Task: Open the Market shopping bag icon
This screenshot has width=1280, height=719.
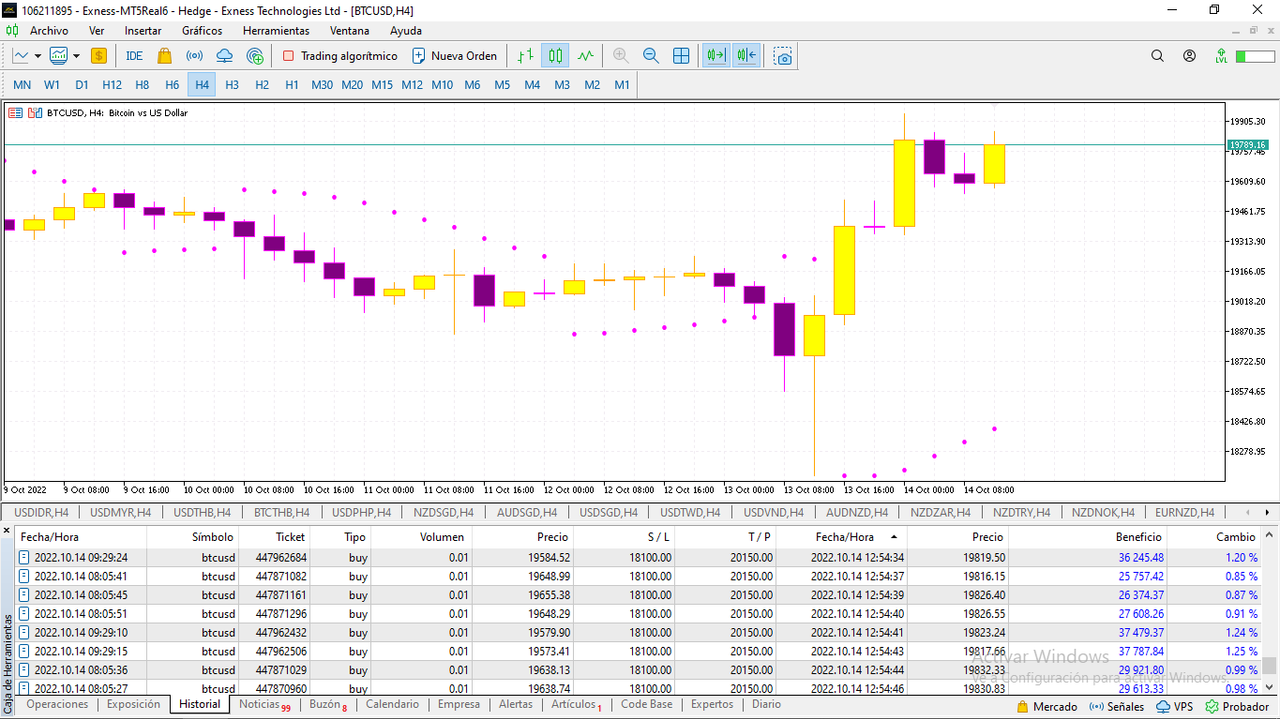Action: [x=165, y=56]
